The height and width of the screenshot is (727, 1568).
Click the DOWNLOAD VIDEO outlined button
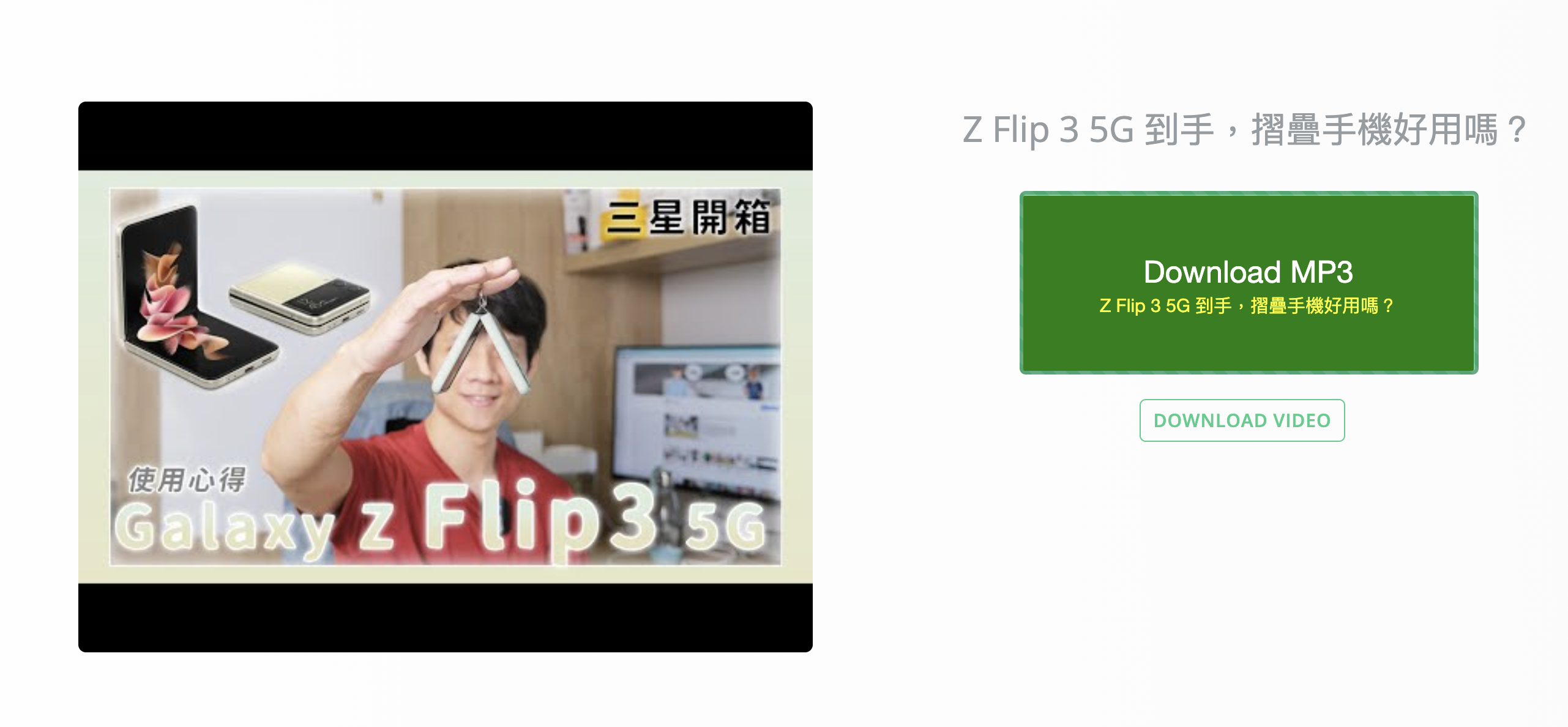click(x=1242, y=420)
